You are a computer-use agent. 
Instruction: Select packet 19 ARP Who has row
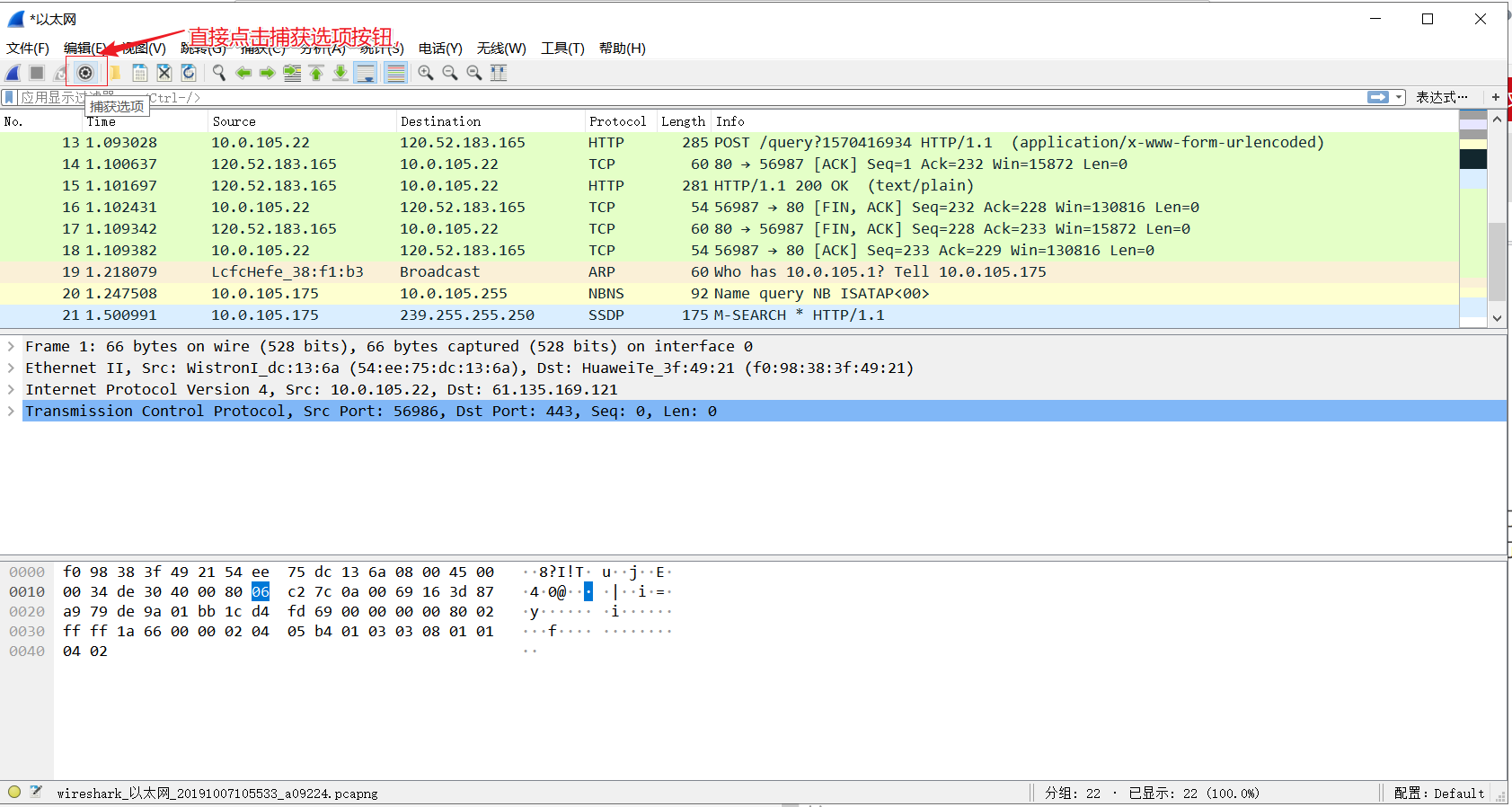click(x=729, y=271)
